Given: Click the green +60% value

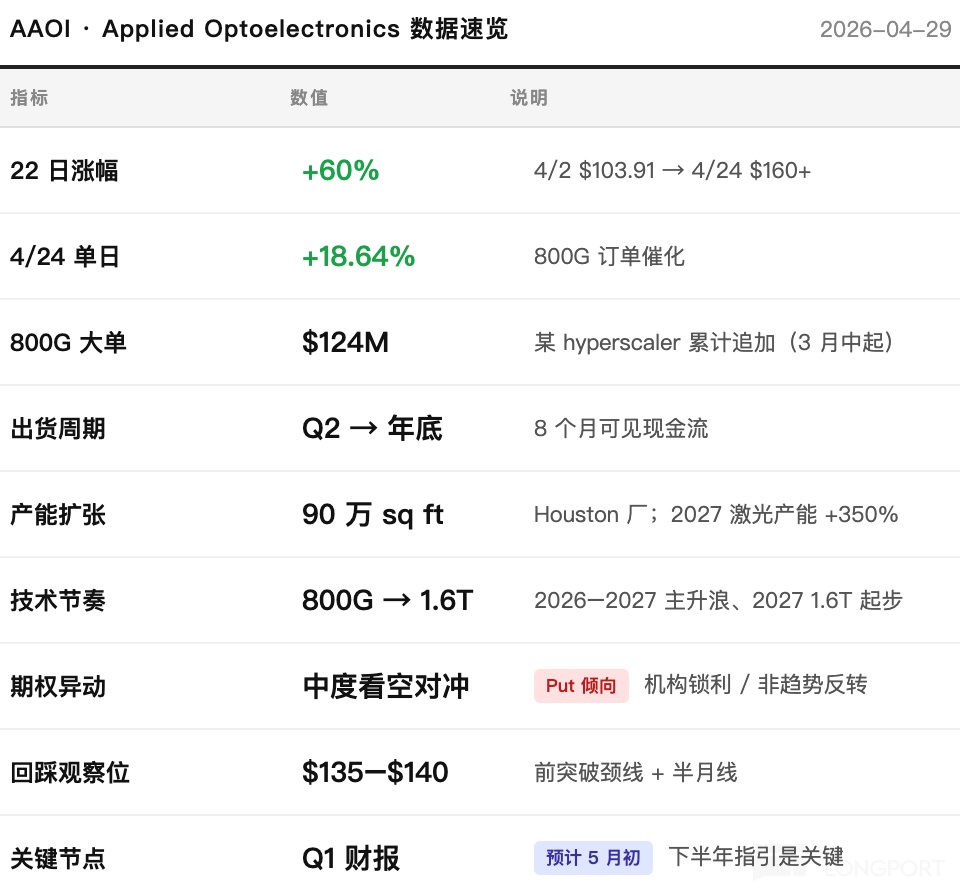Looking at the screenshot, I should pyautogui.click(x=340, y=170).
